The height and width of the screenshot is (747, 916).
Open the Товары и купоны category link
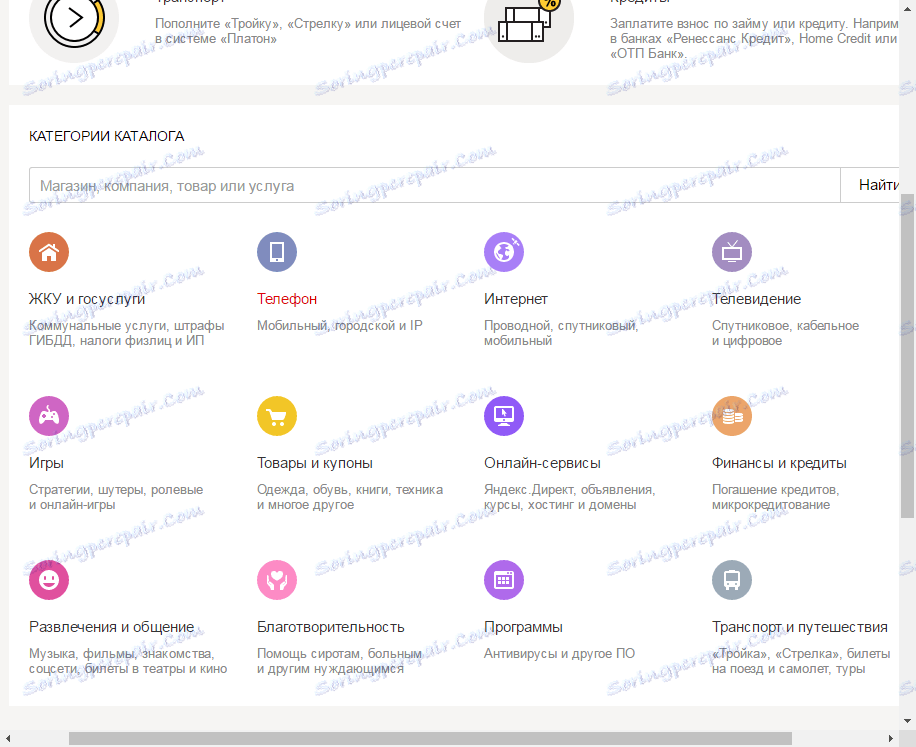coord(315,463)
